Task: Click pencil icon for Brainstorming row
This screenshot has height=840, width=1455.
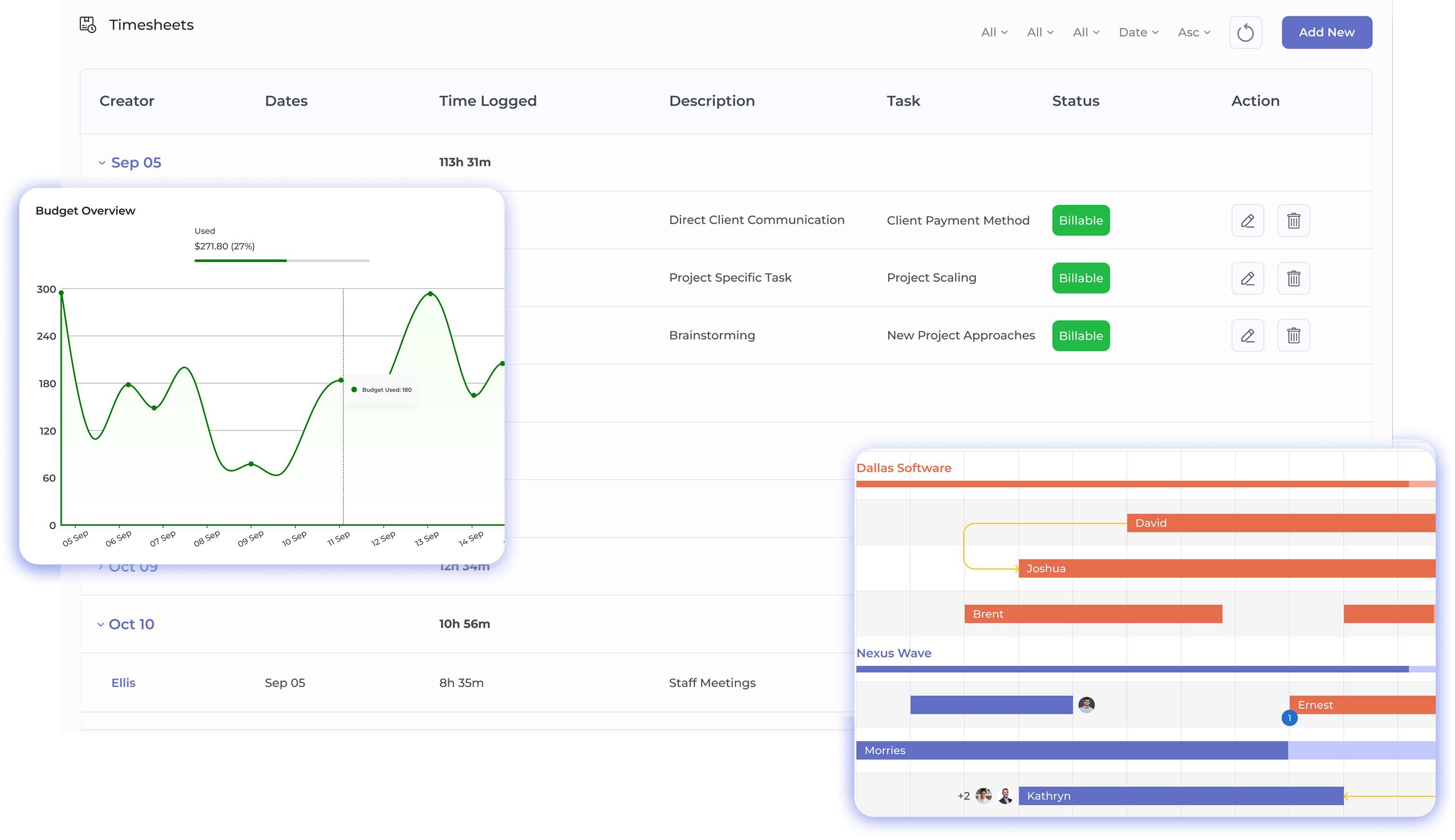Action: 1247,335
